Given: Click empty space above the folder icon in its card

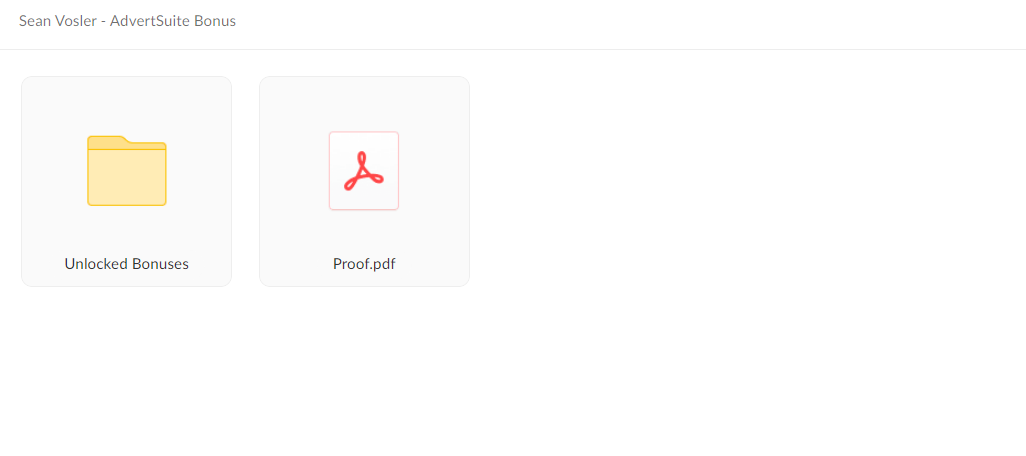Looking at the screenshot, I should coord(126,105).
